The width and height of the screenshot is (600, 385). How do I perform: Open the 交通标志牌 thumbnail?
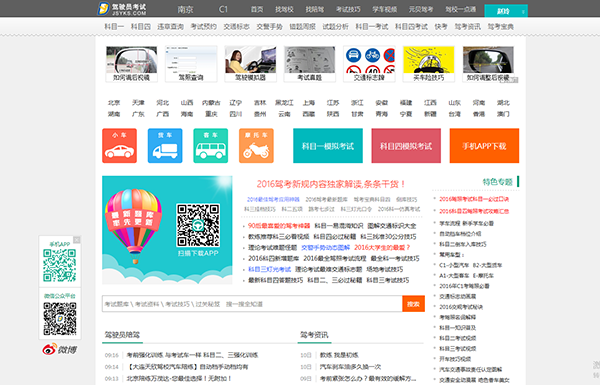(x=369, y=64)
